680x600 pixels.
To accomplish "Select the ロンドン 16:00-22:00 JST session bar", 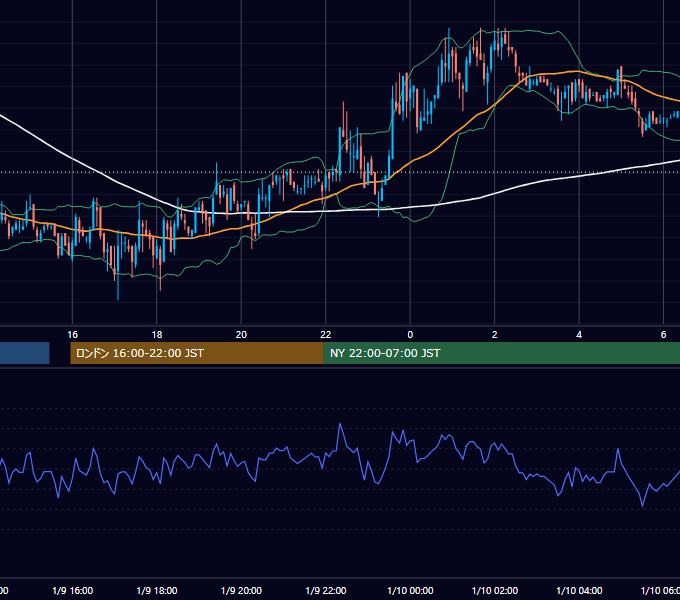I will click(197, 353).
